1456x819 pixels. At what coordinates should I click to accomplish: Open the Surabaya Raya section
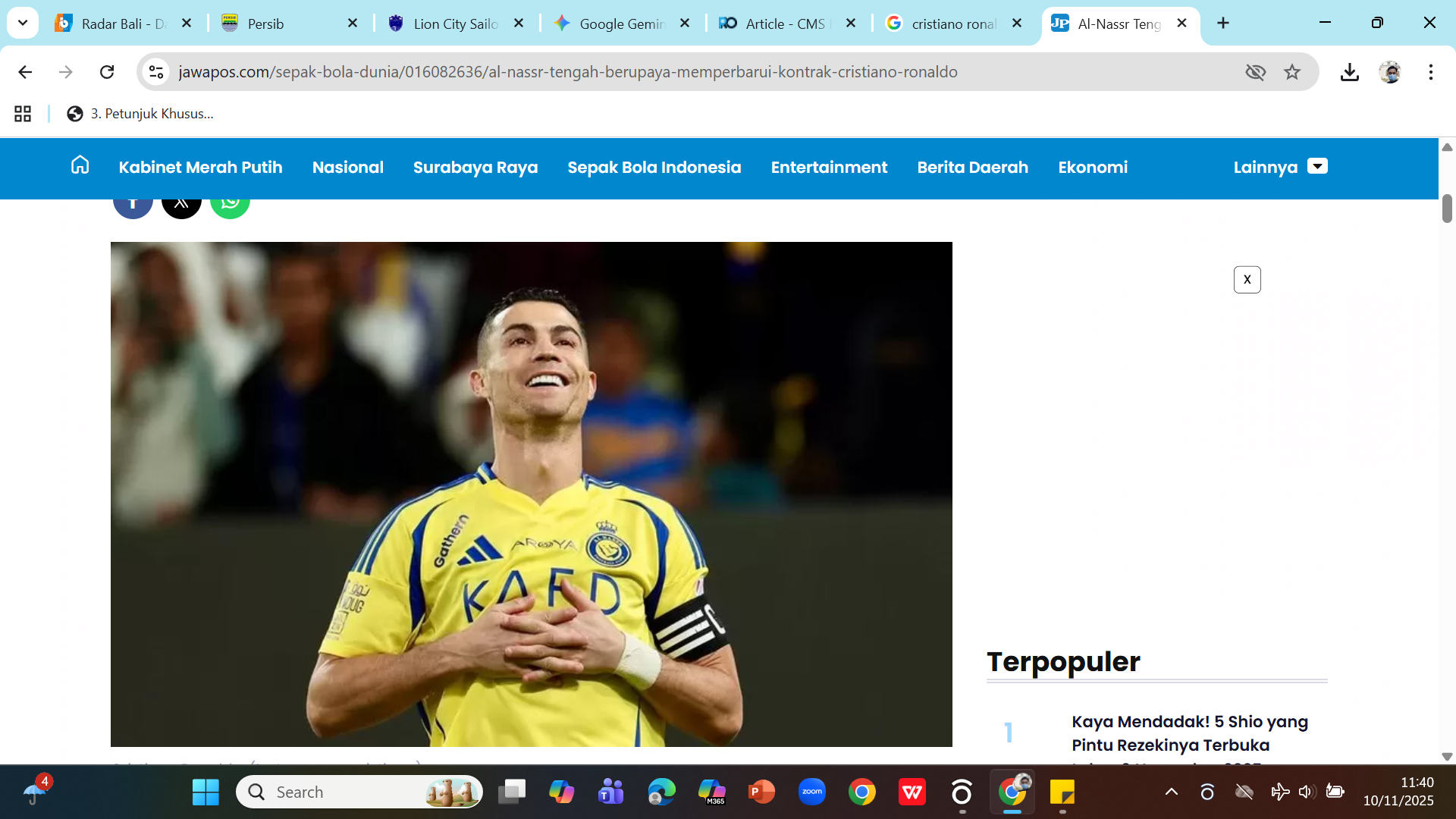(x=475, y=168)
